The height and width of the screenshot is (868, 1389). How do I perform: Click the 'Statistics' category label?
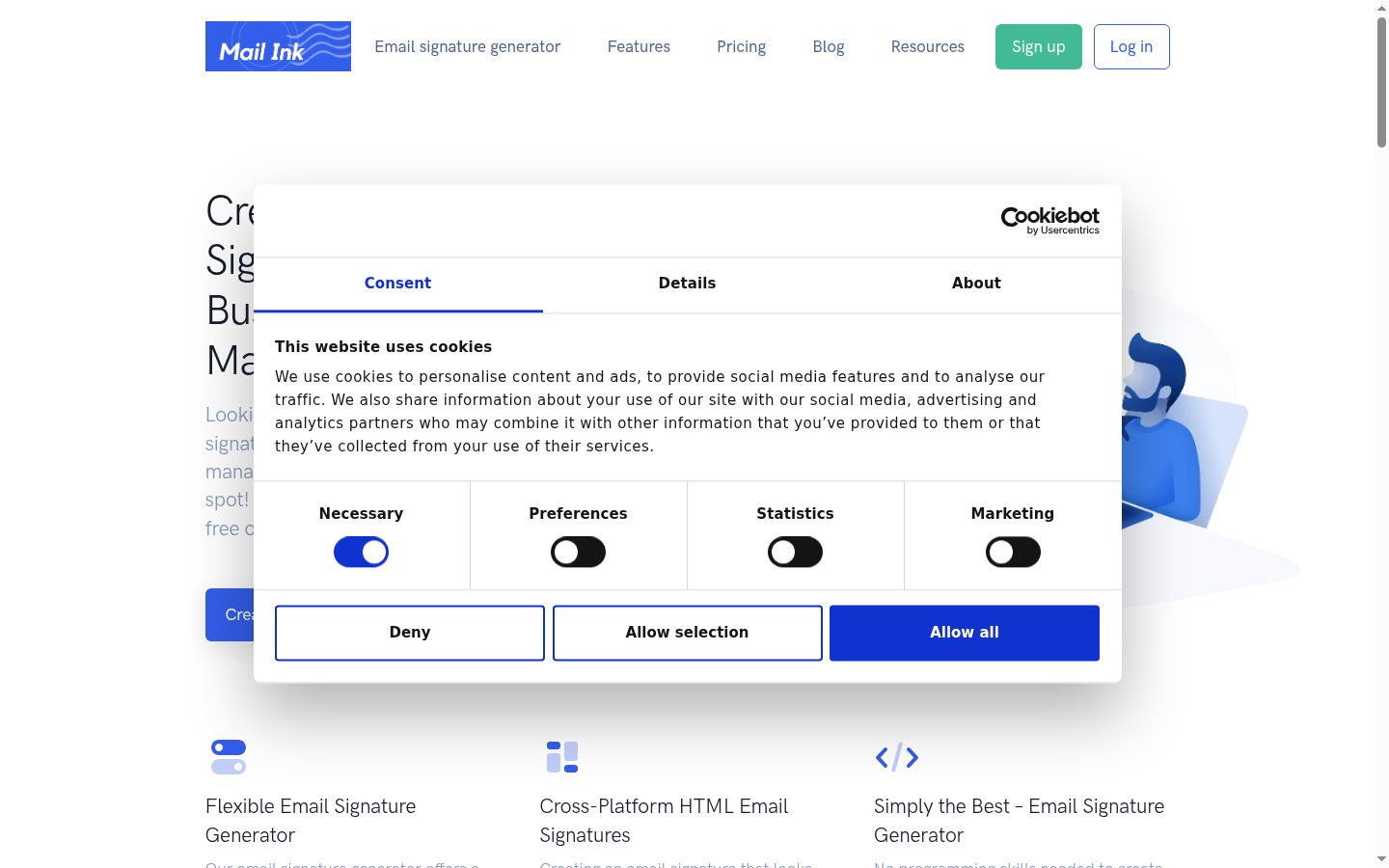pos(795,514)
